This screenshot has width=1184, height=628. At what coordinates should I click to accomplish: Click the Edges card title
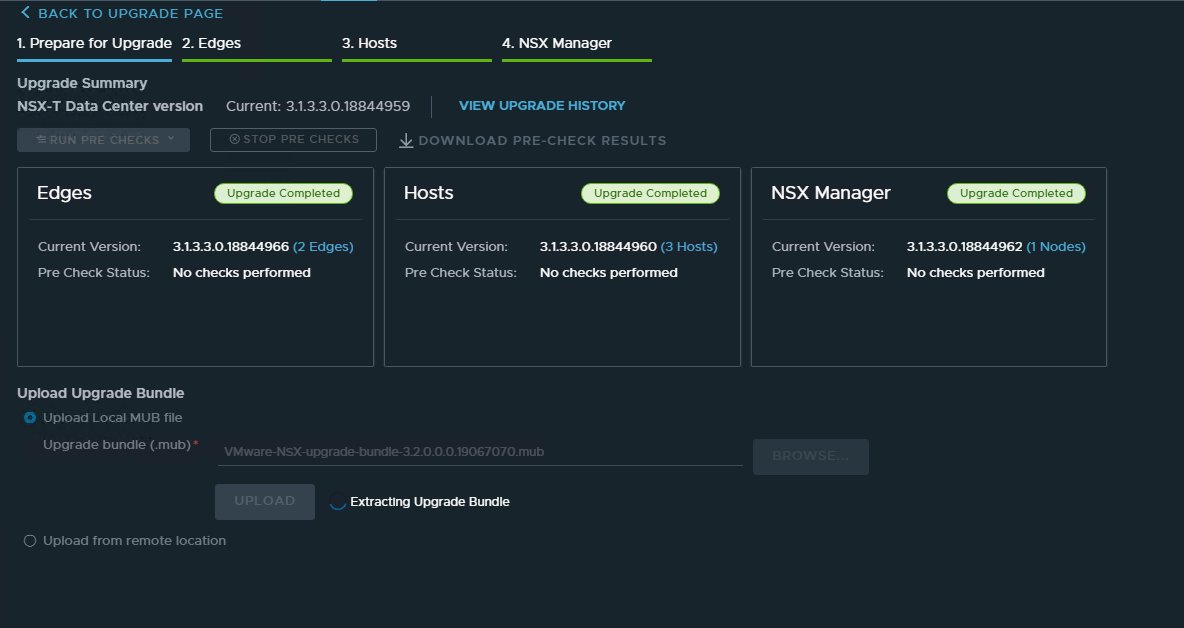click(64, 193)
